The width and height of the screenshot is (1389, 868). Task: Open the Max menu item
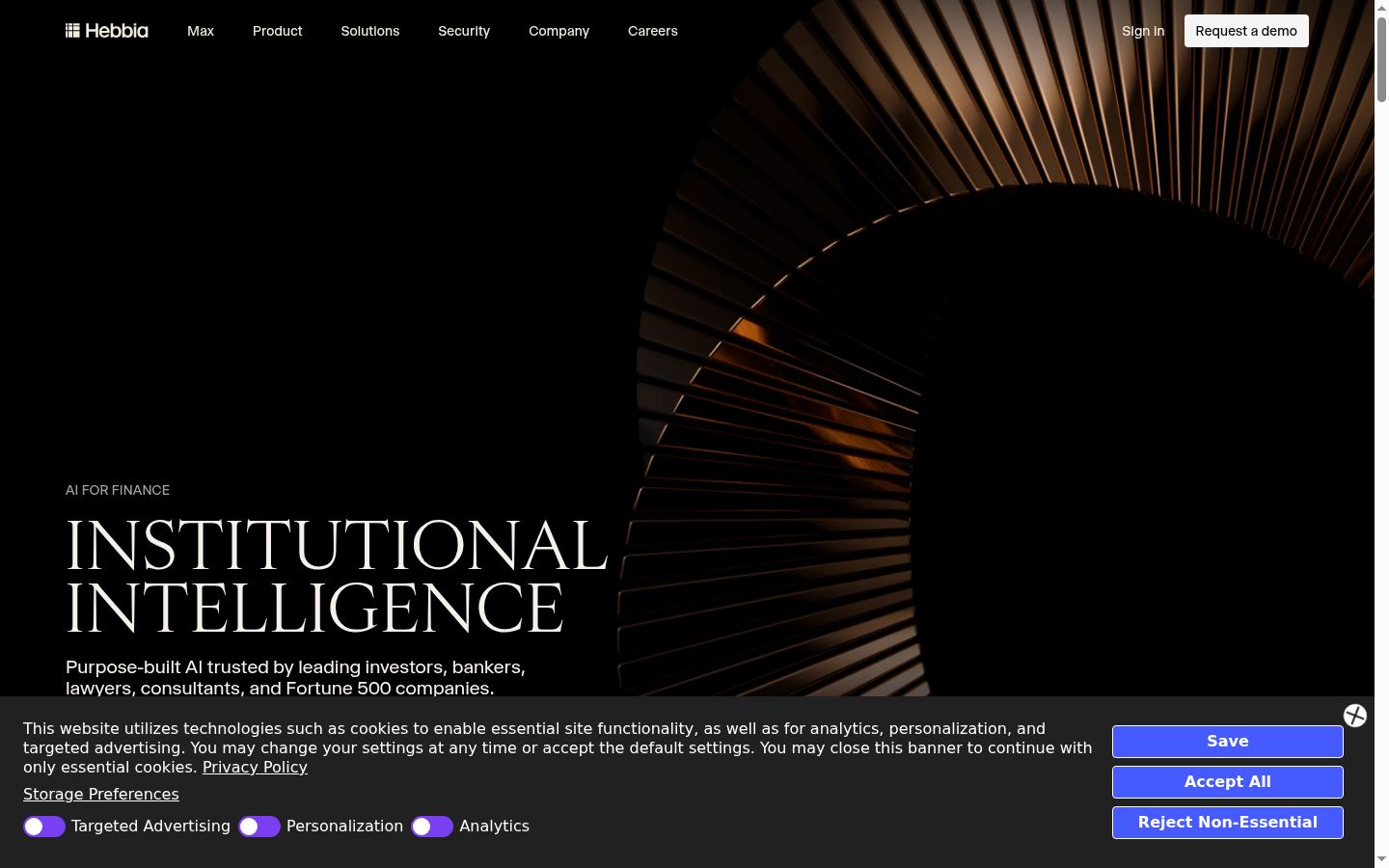click(201, 31)
